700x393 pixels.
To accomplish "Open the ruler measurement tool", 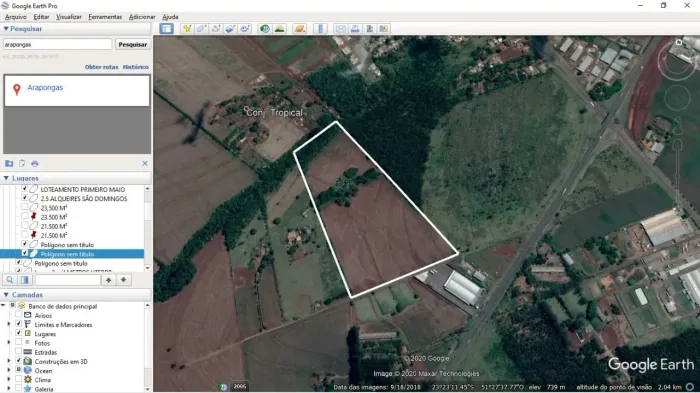I will tap(320, 29).
